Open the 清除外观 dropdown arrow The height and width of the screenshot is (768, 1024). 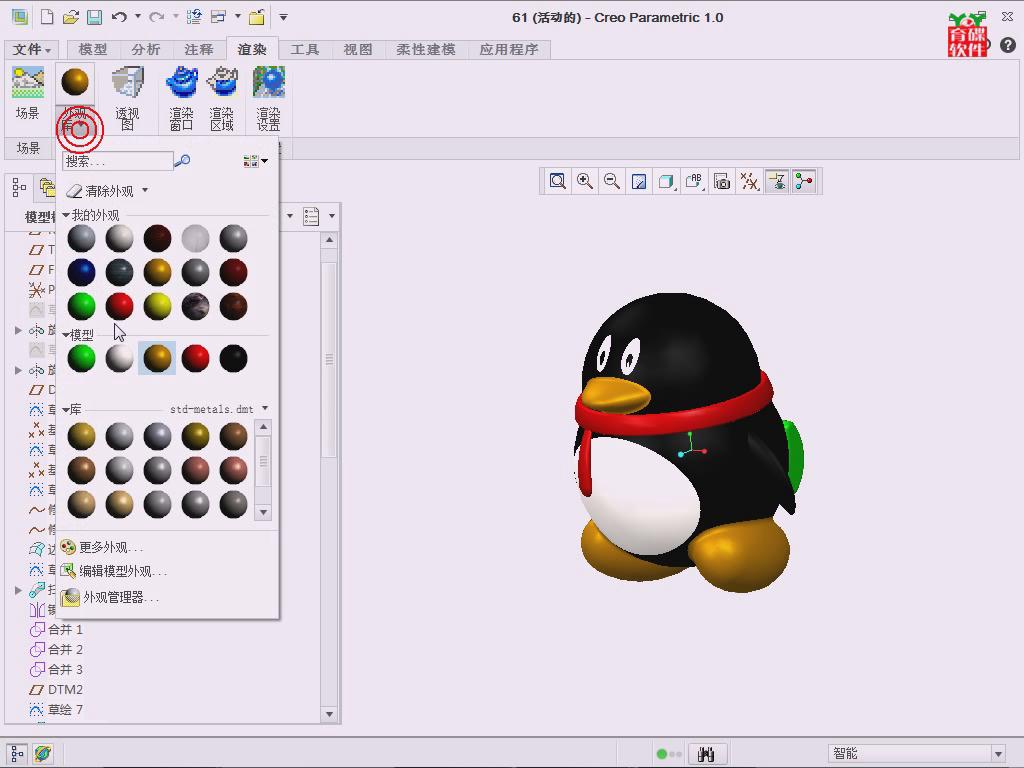[145, 190]
